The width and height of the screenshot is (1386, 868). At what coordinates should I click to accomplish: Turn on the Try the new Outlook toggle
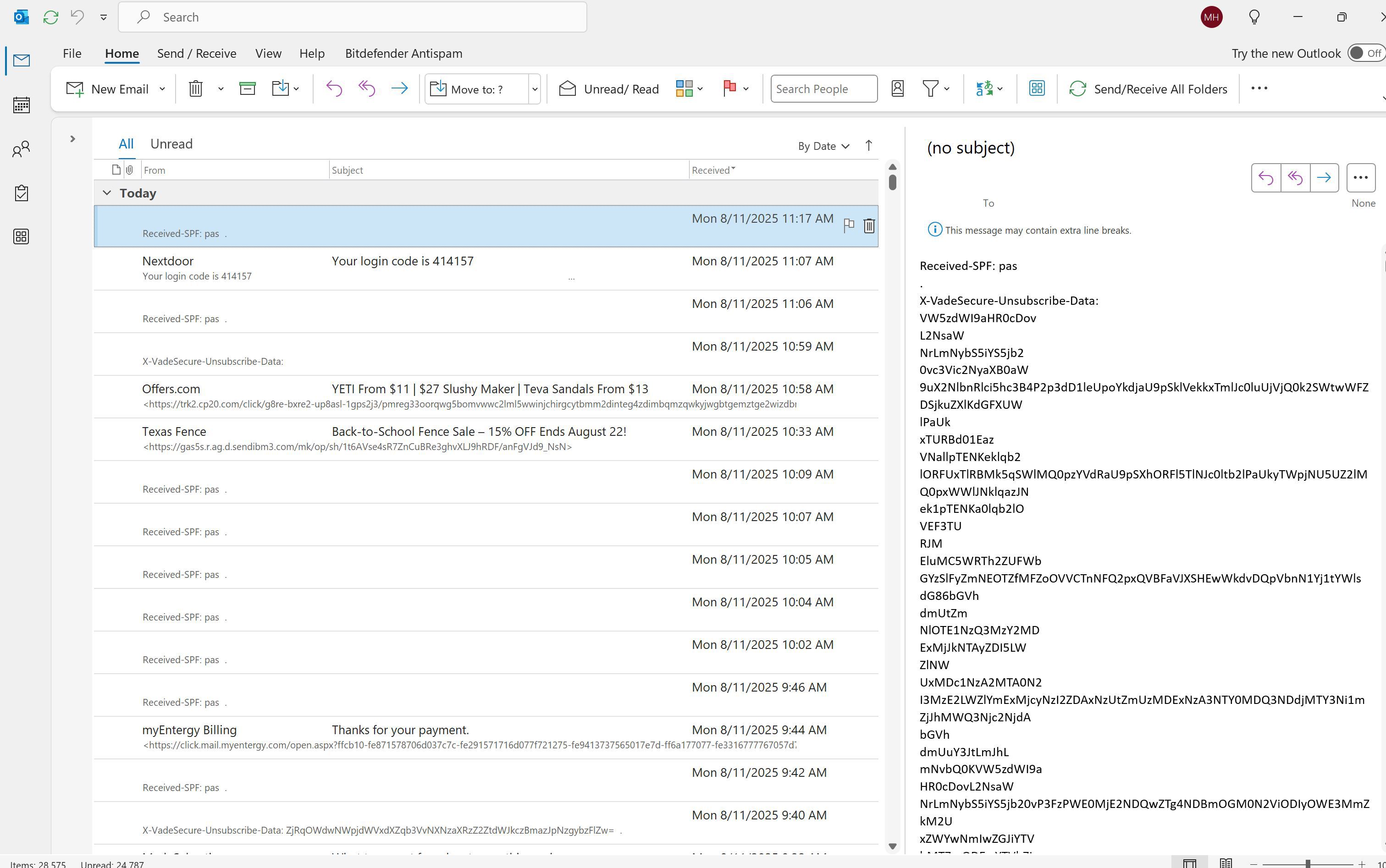(x=1364, y=53)
